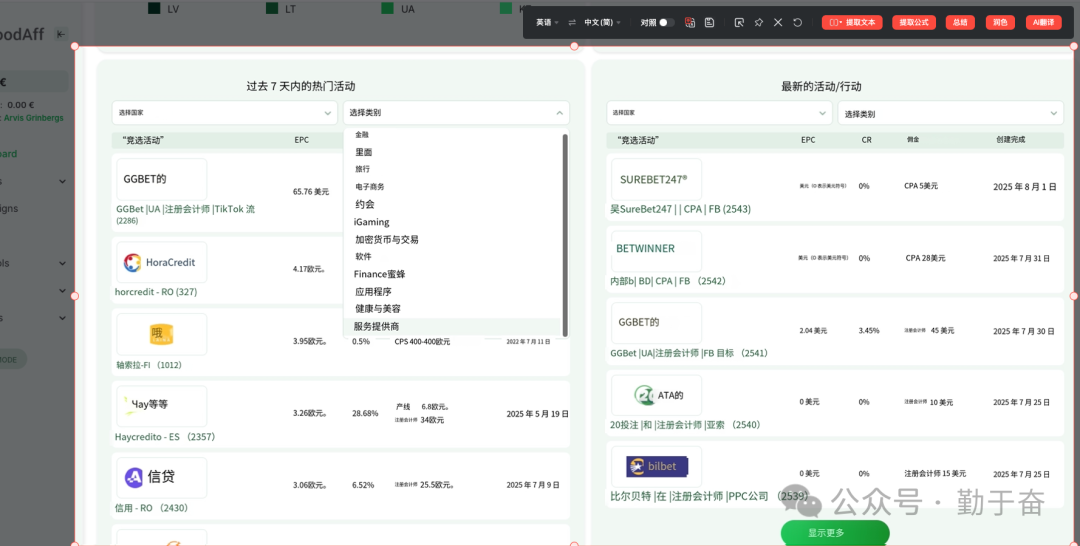Image resolution: width=1080 pixels, height=546 pixels.
Task: Click the CPA 28美元 commission value
Action: coord(925,258)
